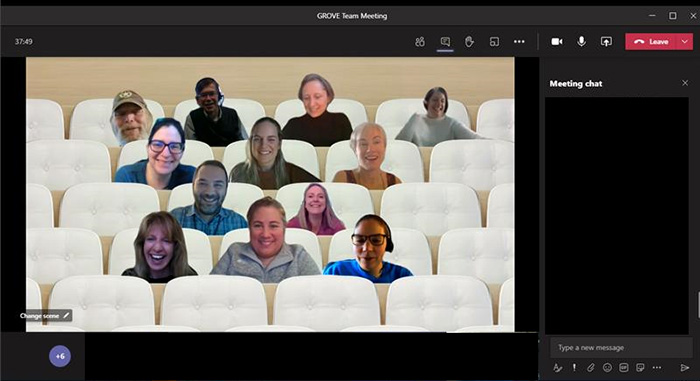Show the participants list
700x381 pixels.
(x=420, y=42)
